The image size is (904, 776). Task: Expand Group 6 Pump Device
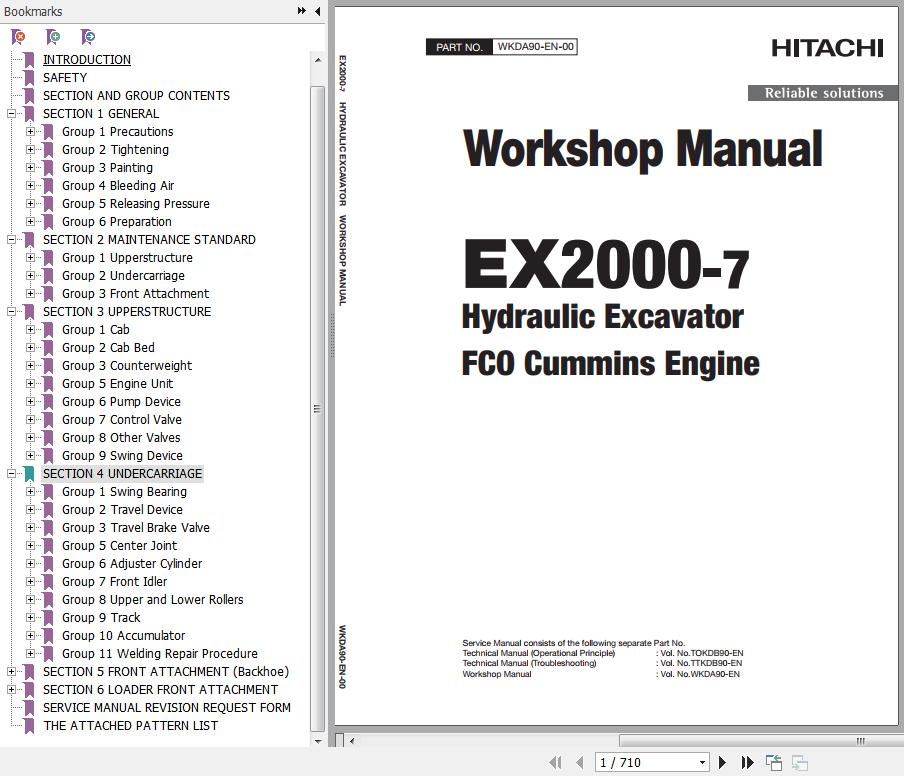click(x=30, y=402)
